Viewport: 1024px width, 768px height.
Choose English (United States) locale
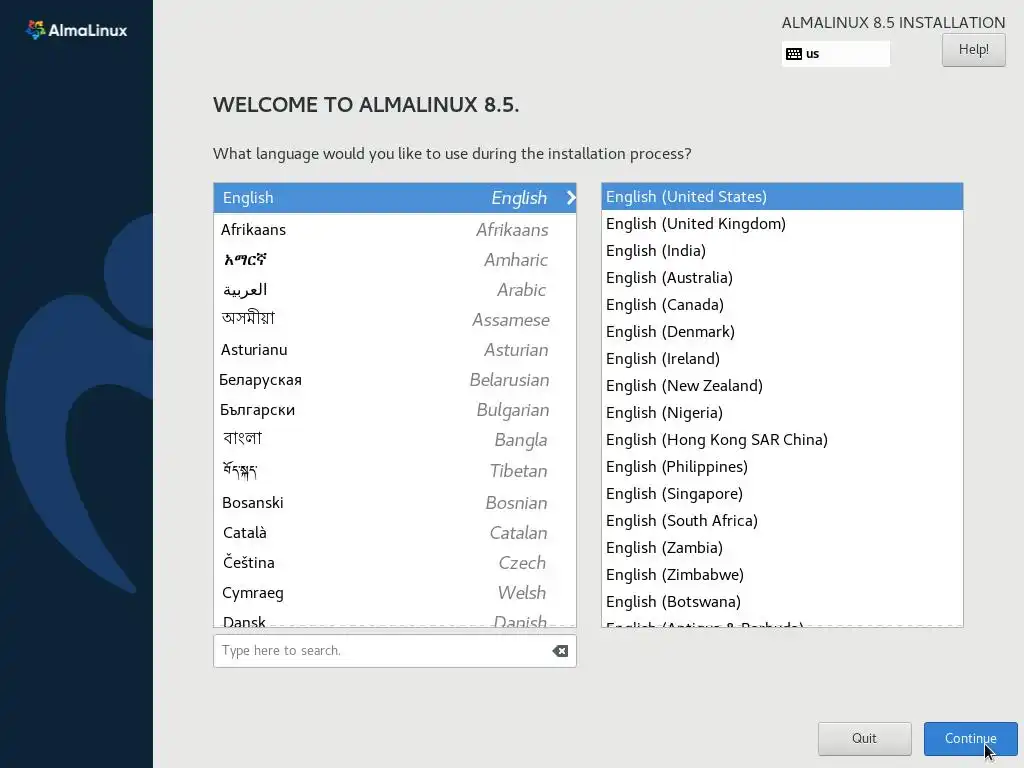pos(782,197)
